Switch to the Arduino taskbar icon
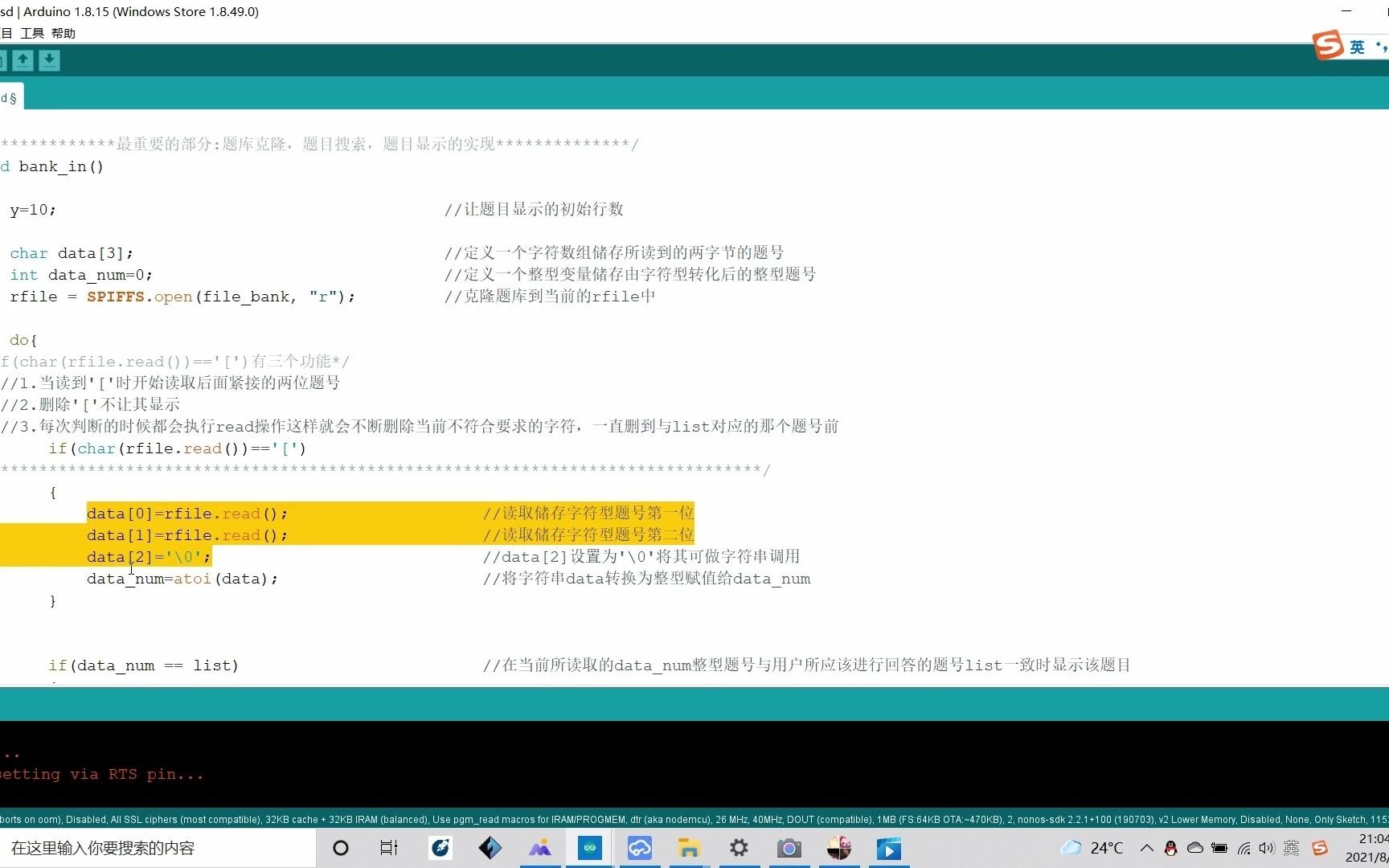Viewport: 1389px width, 868px height. [x=590, y=848]
